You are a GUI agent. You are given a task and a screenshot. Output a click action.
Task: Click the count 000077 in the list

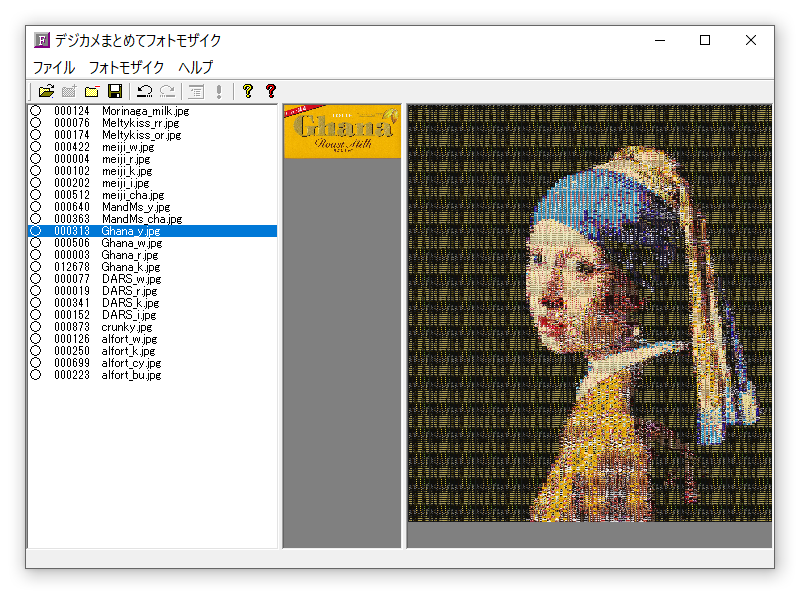tap(72, 279)
